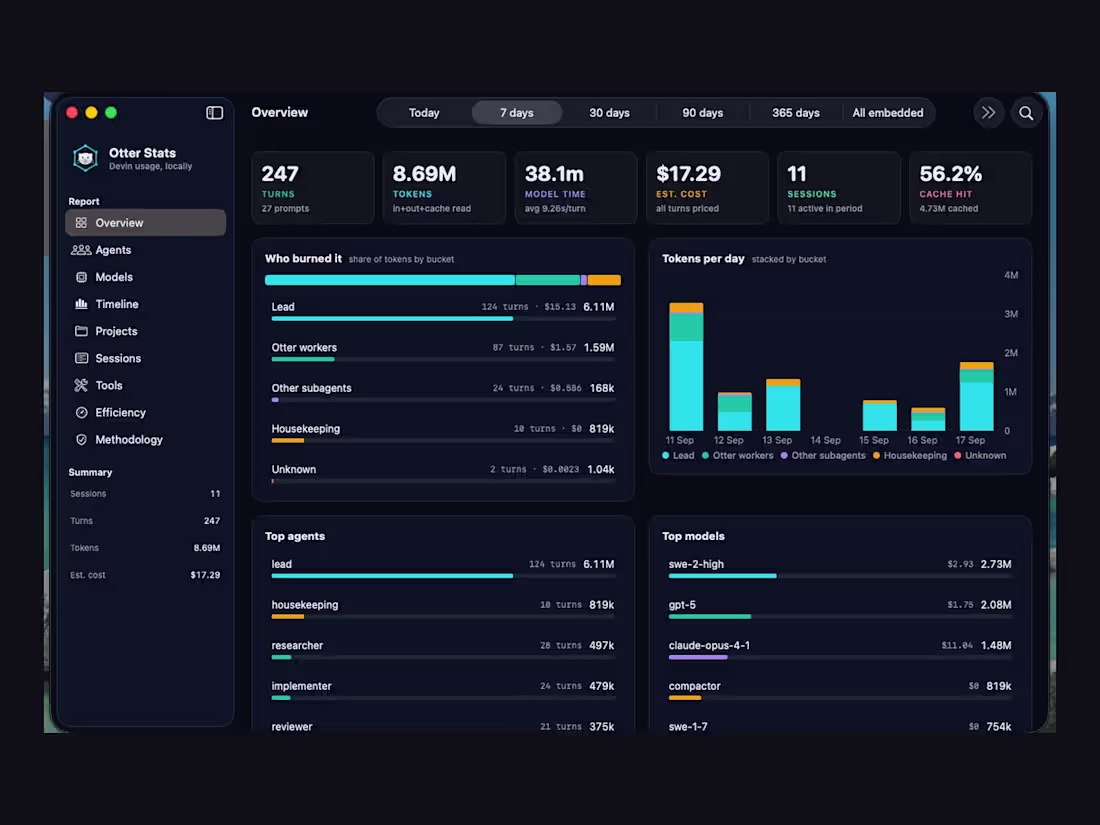Screen dimensions: 1100x825
Task: Click the 'Otter workers' bucket row
Action: coord(443,352)
